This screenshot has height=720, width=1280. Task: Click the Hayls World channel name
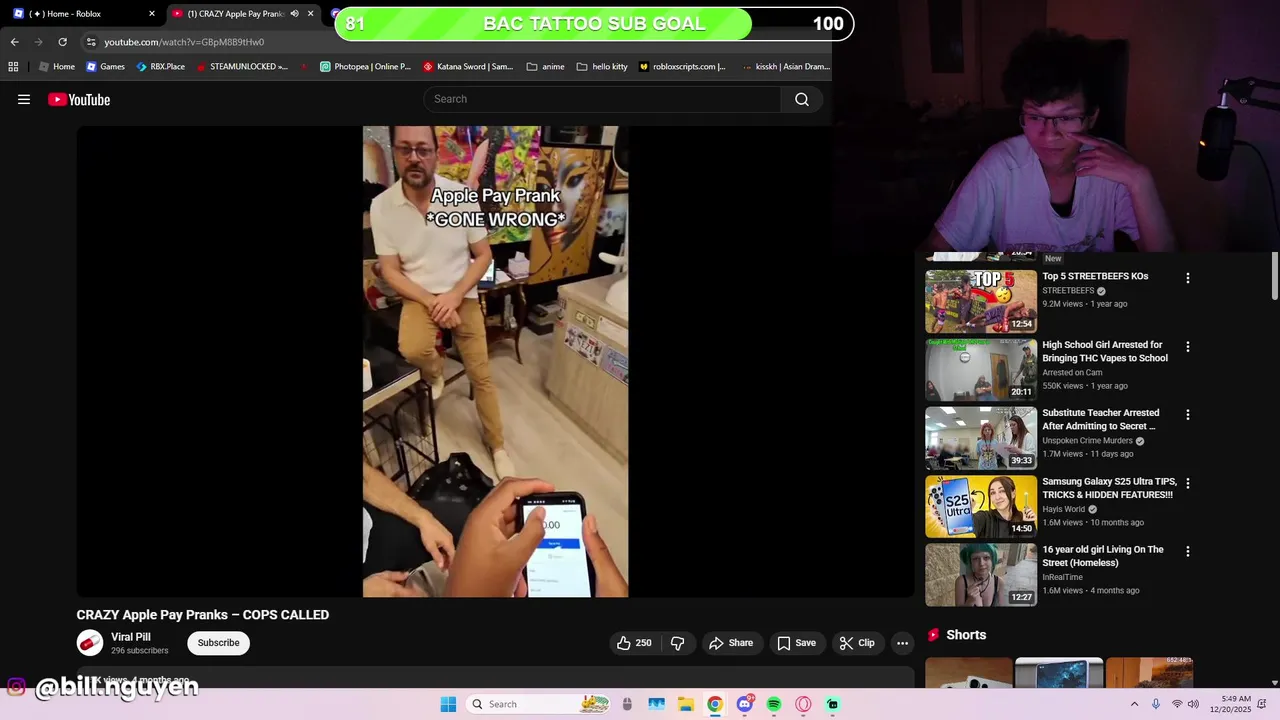click(1063, 509)
